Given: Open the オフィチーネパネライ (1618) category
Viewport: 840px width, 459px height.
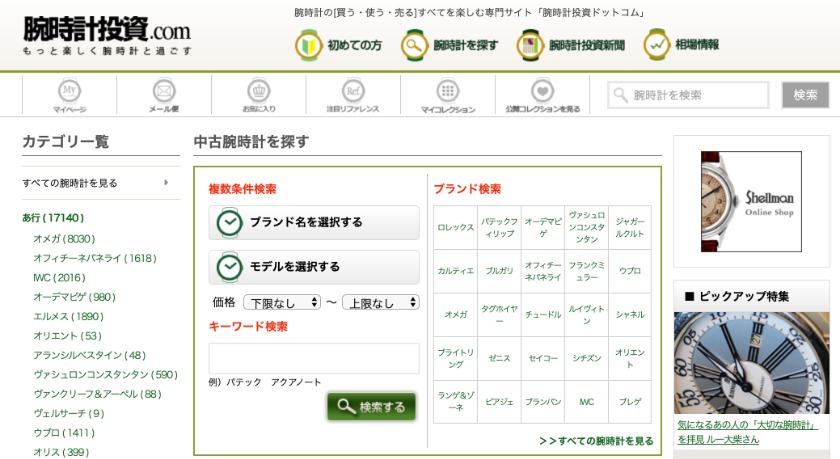Looking at the screenshot, I should tap(95, 258).
